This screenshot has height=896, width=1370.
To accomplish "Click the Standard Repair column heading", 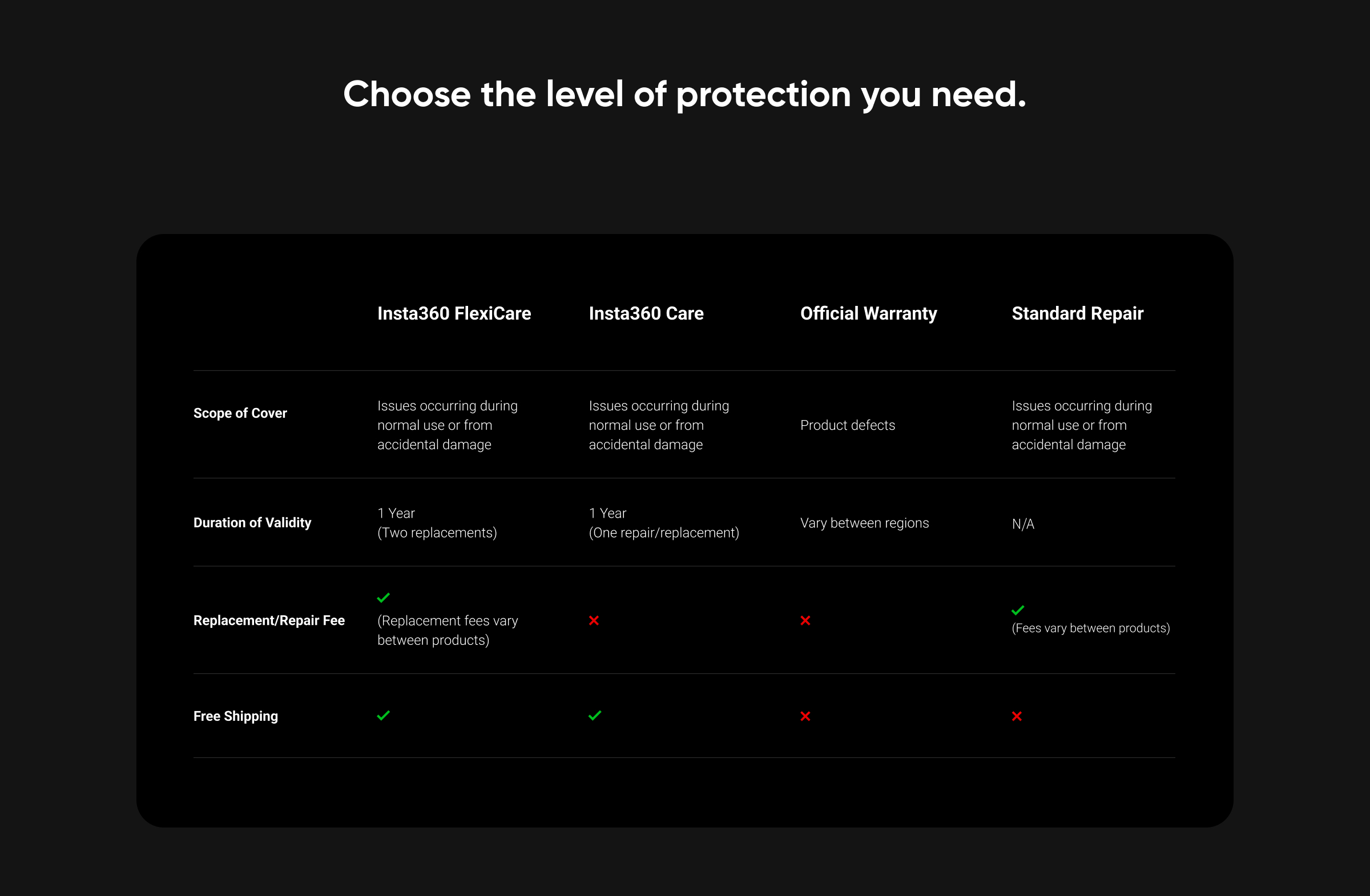I will click(x=1077, y=313).
